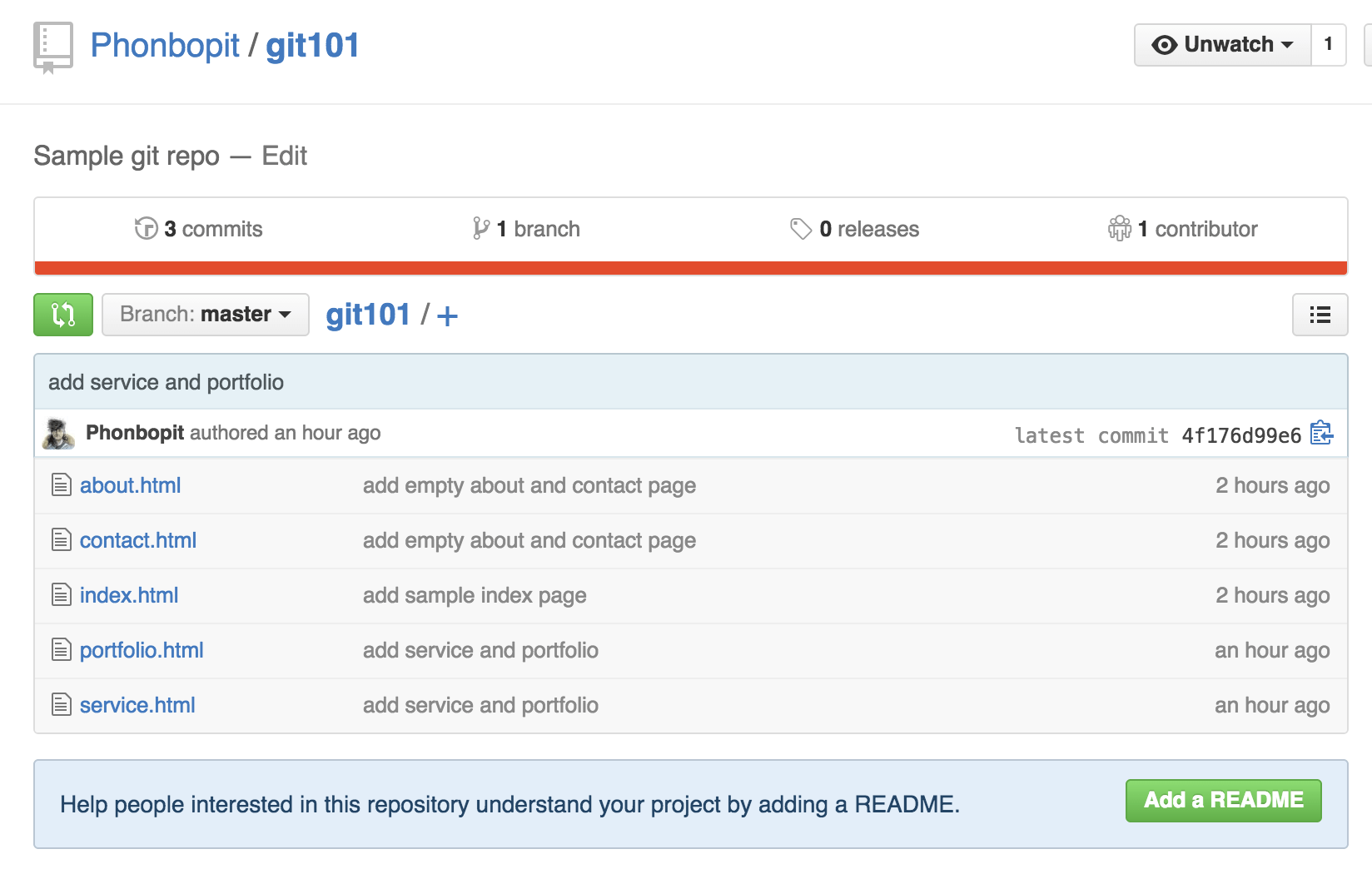View the 0 releases page
The image size is (1372, 869).
(854, 229)
